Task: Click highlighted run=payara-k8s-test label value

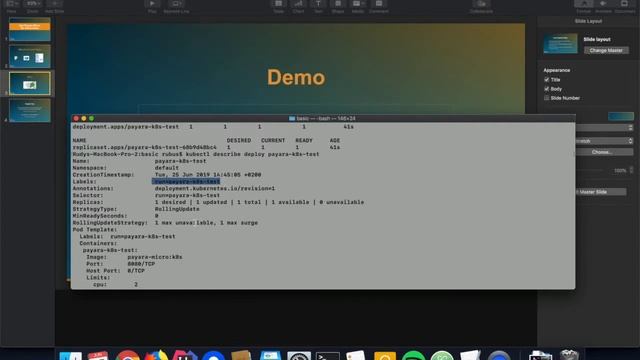Action: click(x=186, y=182)
